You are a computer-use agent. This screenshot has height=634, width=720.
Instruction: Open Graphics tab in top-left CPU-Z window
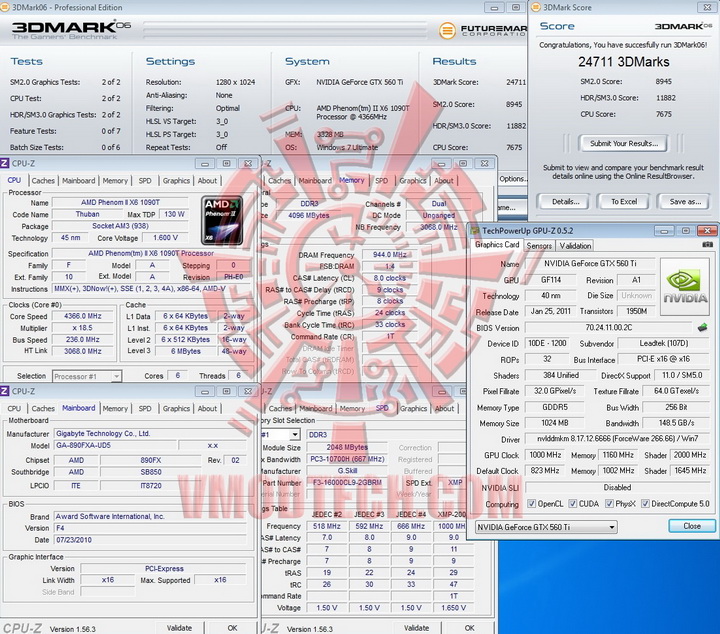click(x=176, y=180)
